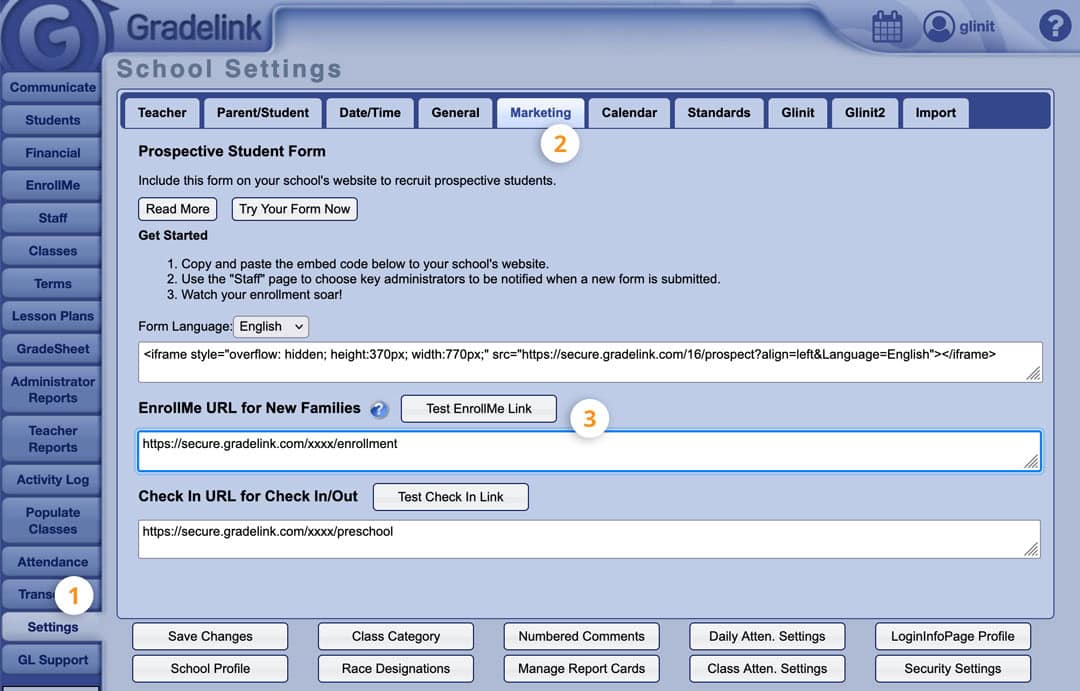Open the Glinit2 tab
This screenshot has height=691, width=1080.
[864, 113]
